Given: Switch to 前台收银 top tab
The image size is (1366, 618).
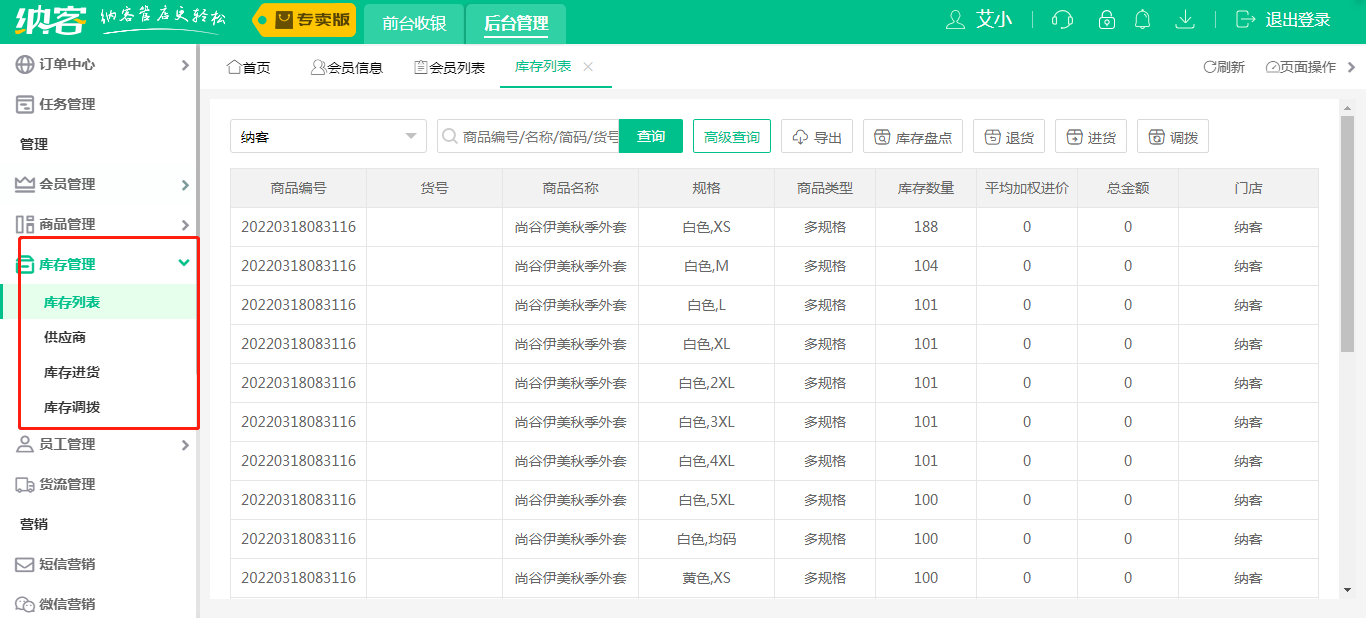Looking at the screenshot, I should [x=414, y=23].
